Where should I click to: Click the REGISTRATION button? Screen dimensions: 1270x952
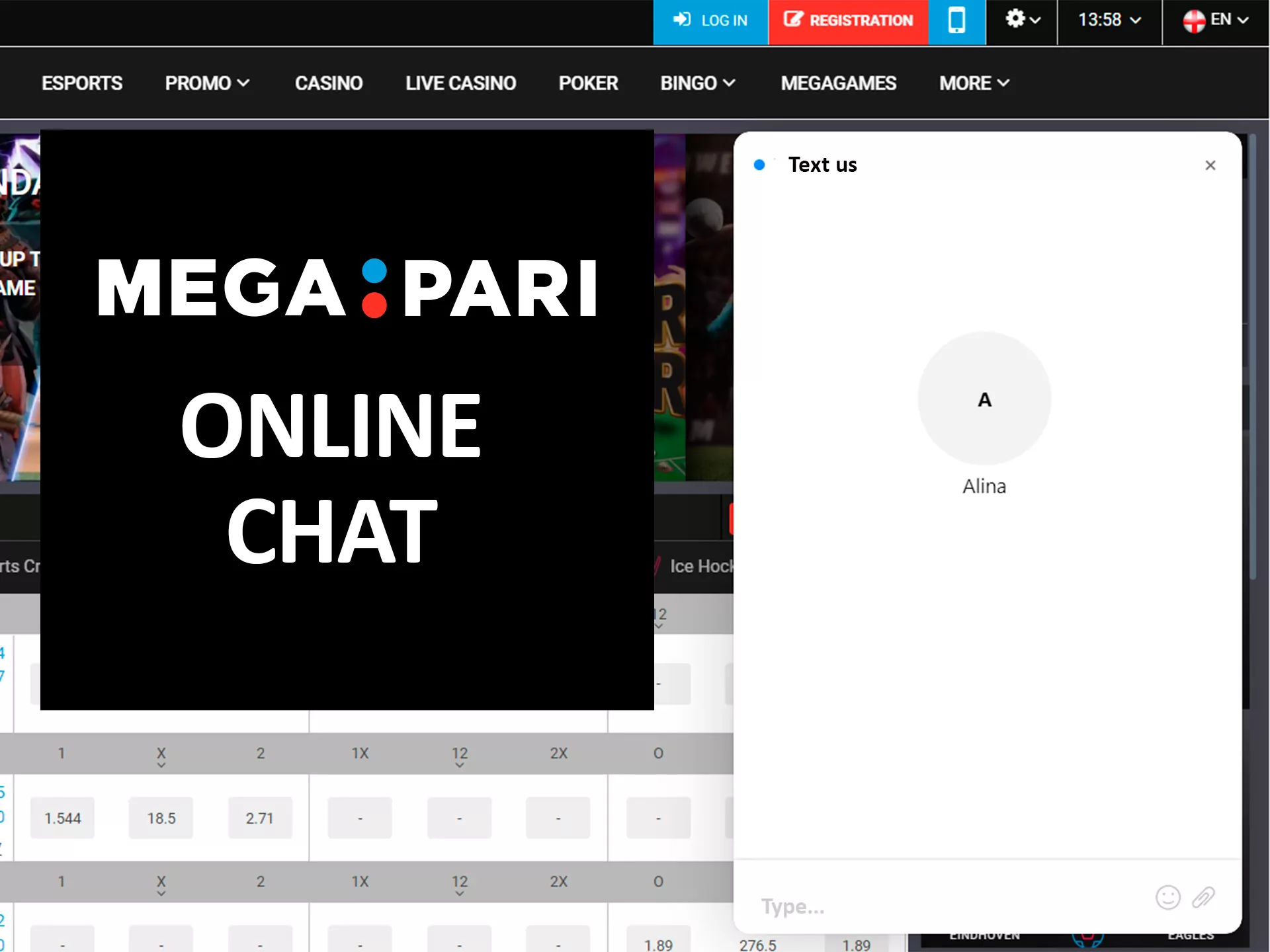point(848,22)
